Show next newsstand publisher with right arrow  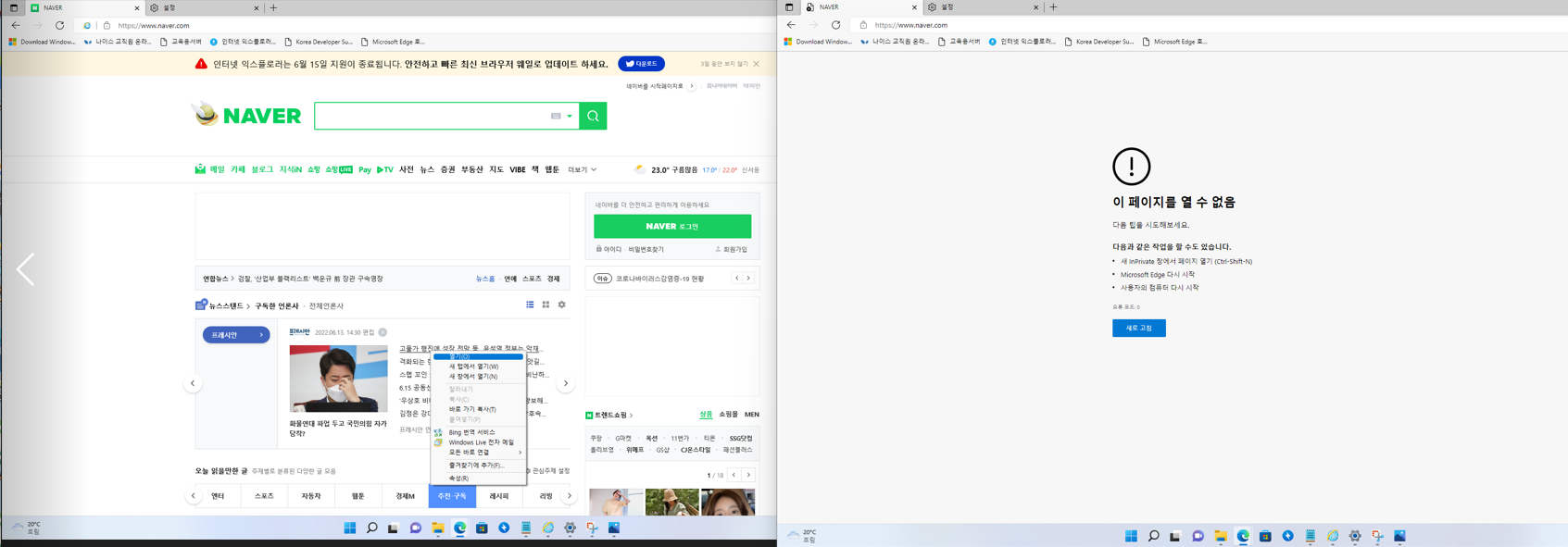pyautogui.click(x=566, y=383)
